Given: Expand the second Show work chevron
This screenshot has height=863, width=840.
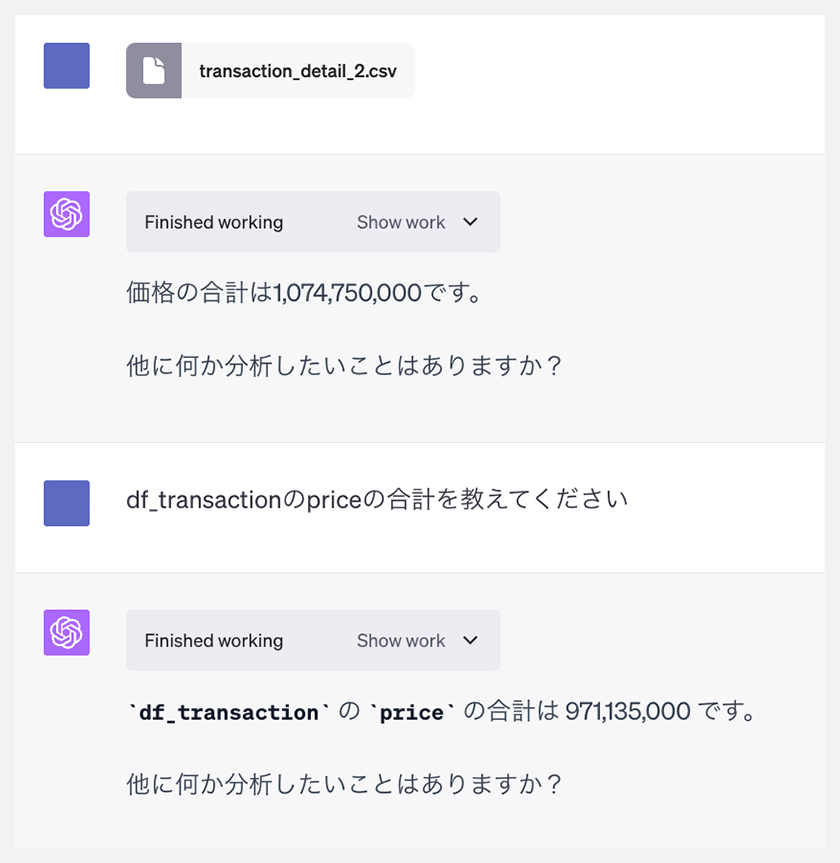Looking at the screenshot, I should [470, 640].
